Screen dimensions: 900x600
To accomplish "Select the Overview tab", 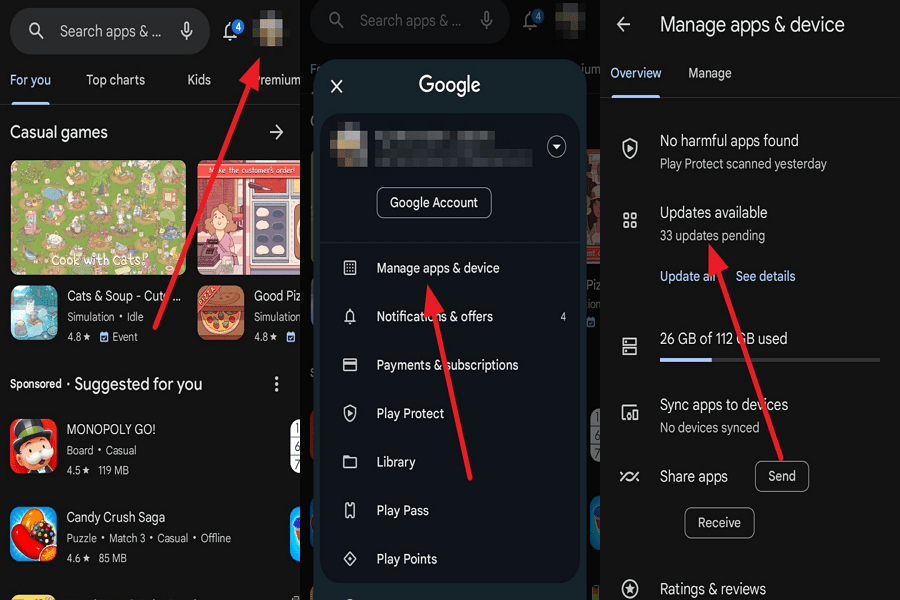I will (x=635, y=73).
